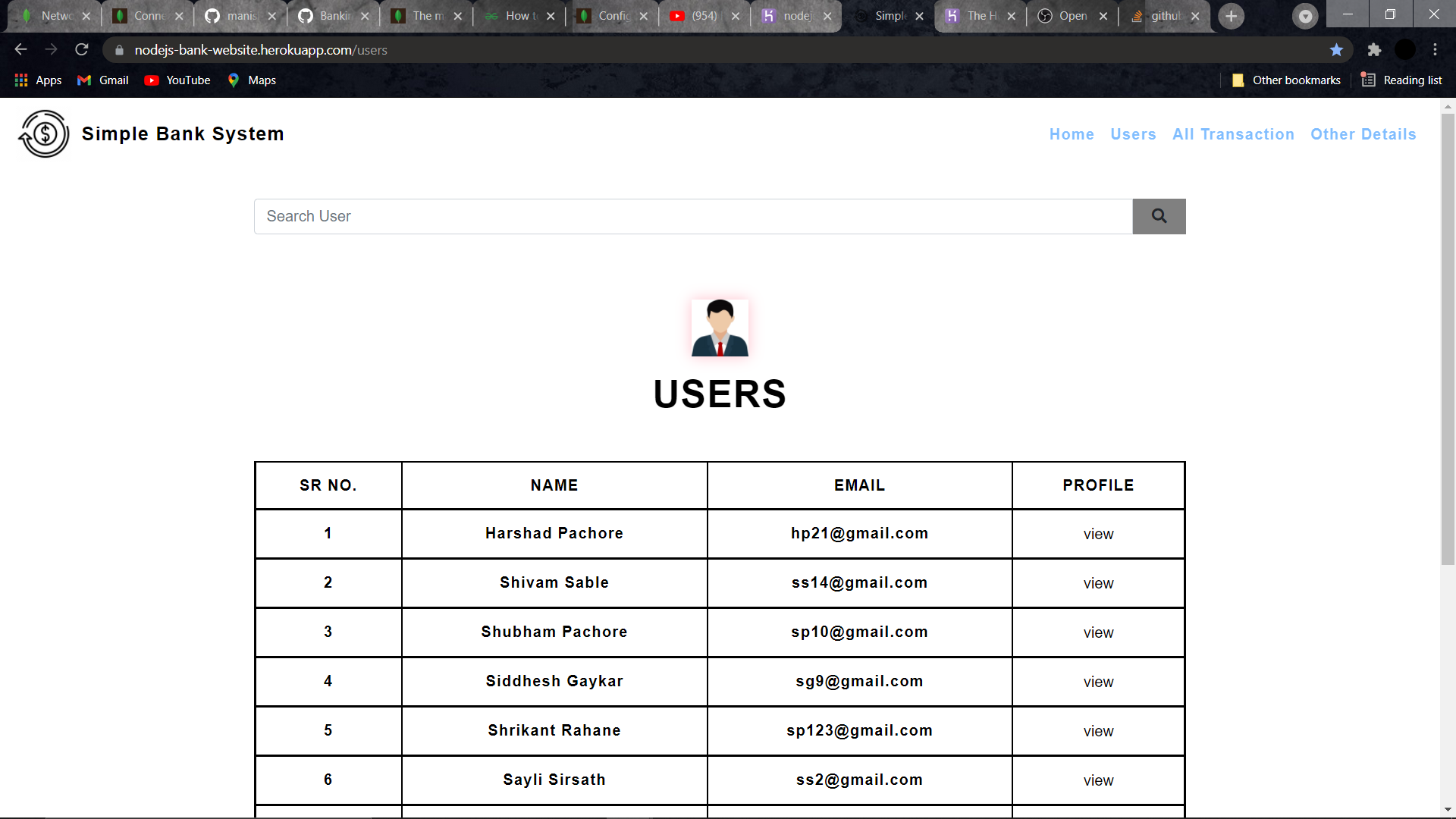Open the Users navigation link

tap(1133, 133)
